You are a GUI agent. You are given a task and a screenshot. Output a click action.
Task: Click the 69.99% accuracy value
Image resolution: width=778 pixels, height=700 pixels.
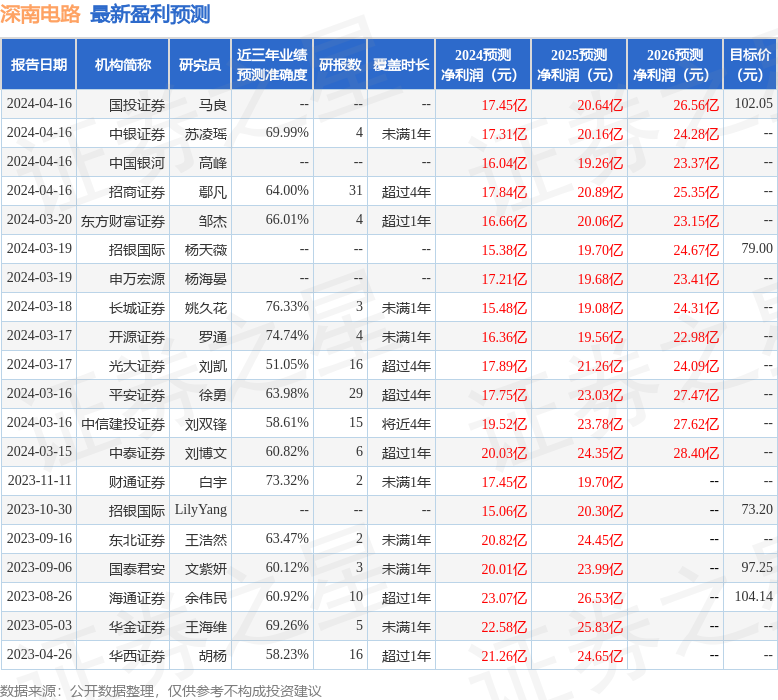(287, 132)
